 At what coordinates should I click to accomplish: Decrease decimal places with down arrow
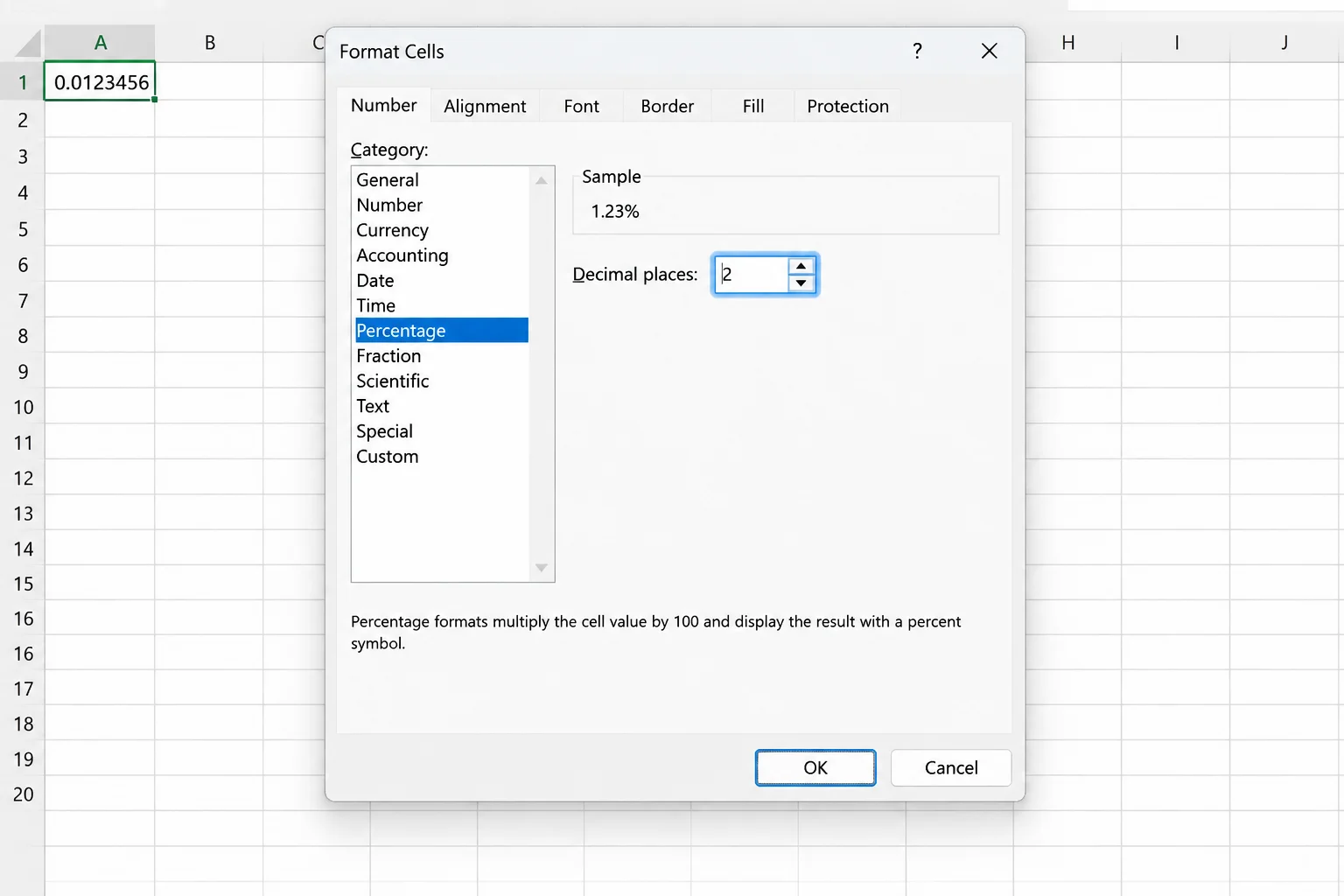pos(801,283)
